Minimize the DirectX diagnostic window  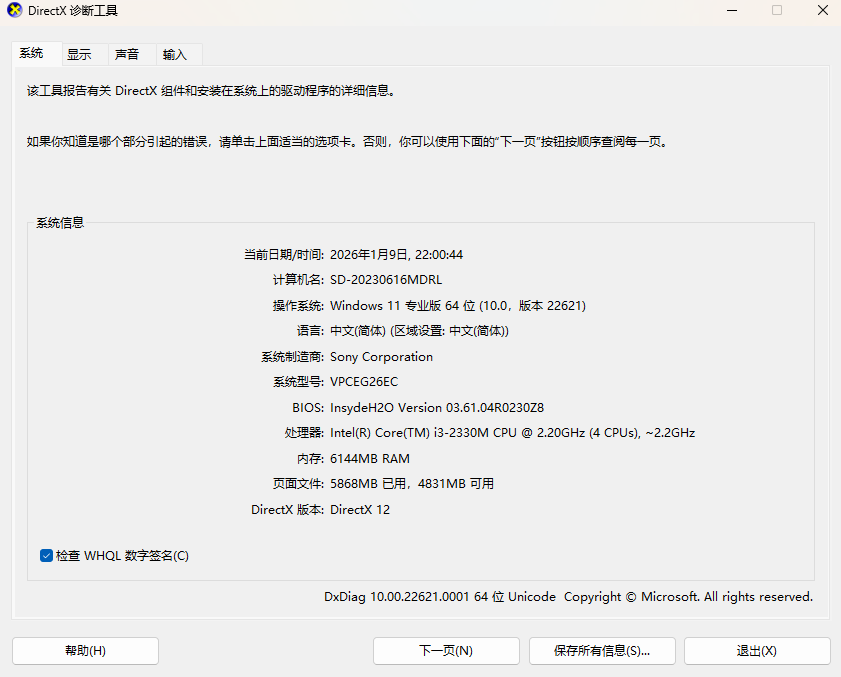tap(732, 10)
